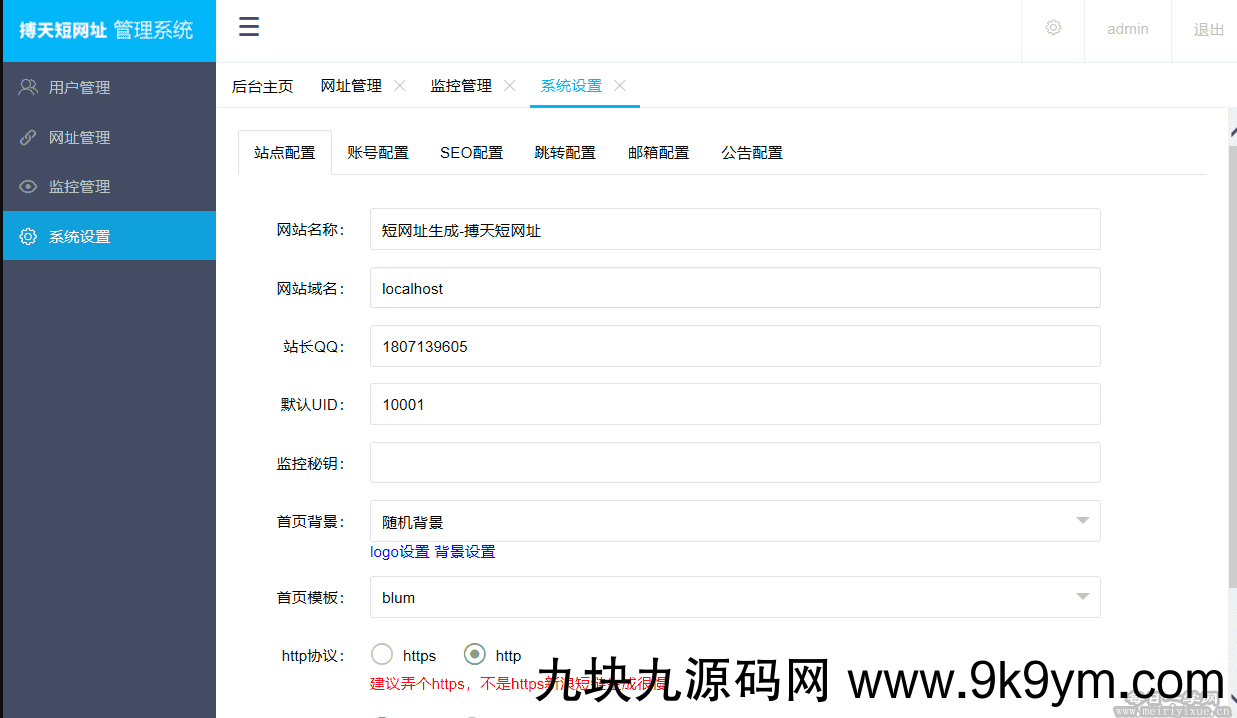This screenshot has width=1237, height=718.
Task: Open the admin account menu
Action: [1128, 29]
